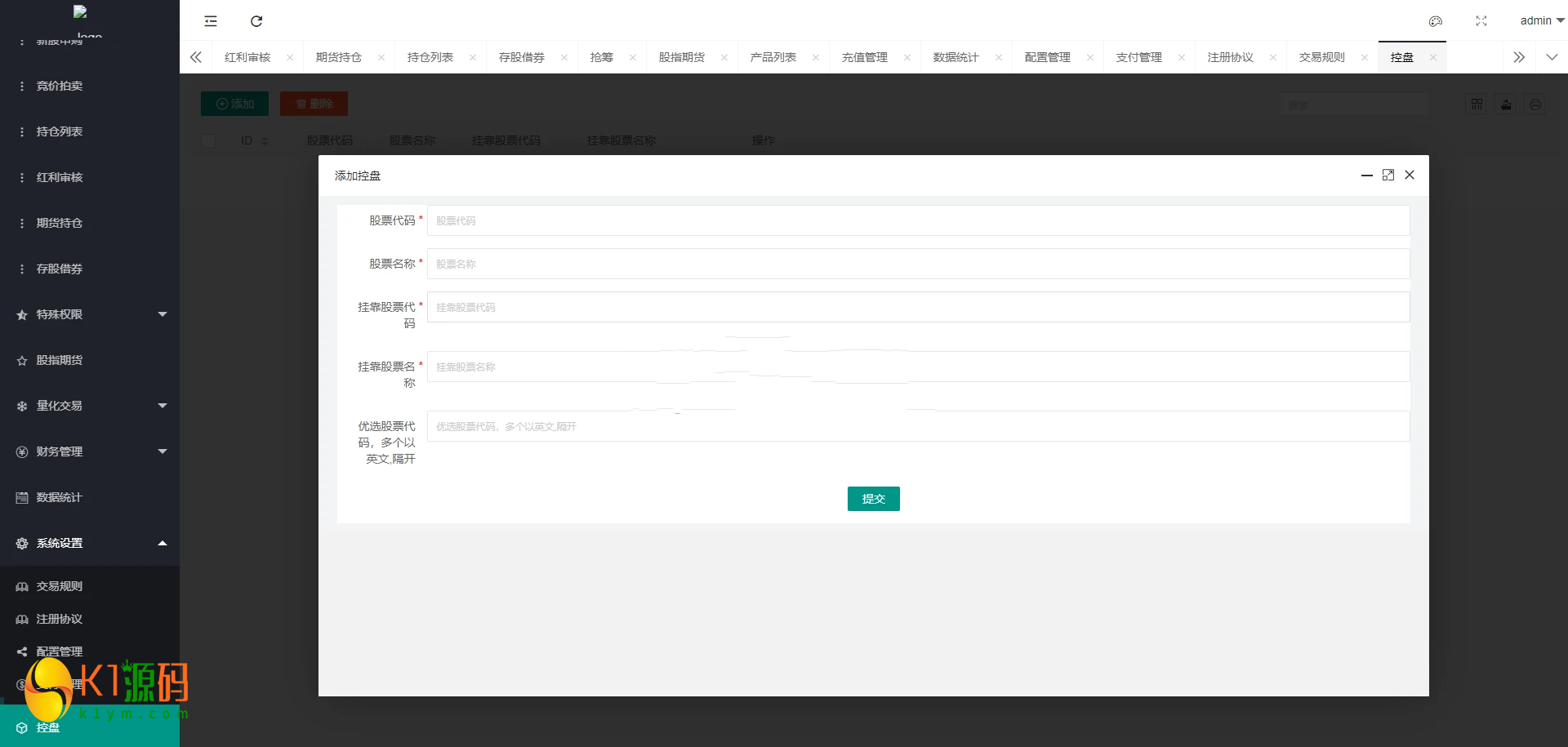Screen dimensions: 1568x747
Task: Expand the 量化交易 sidebar menu
Action: click(x=90, y=406)
